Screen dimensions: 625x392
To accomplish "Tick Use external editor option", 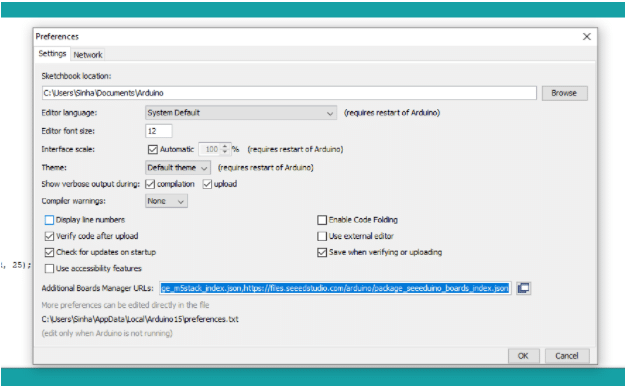I will point(322,236).
